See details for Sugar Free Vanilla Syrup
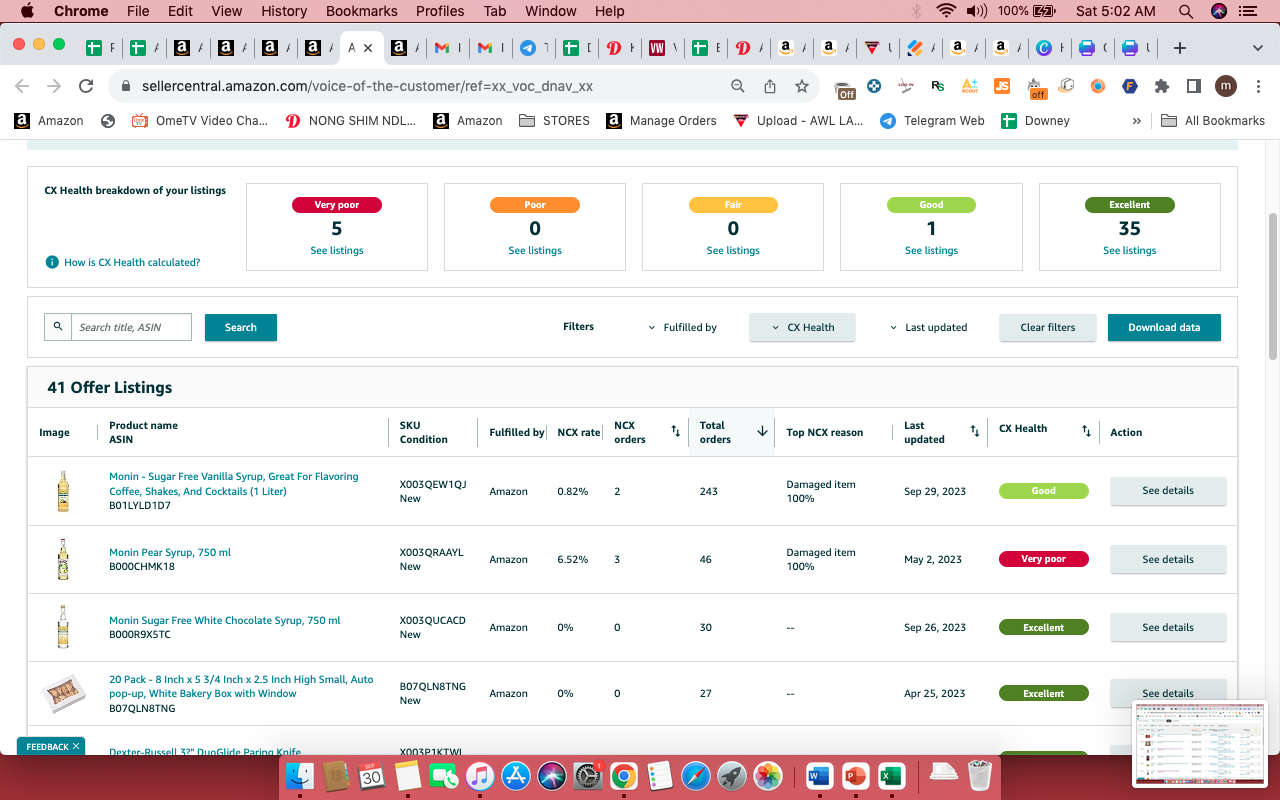 1168,491
